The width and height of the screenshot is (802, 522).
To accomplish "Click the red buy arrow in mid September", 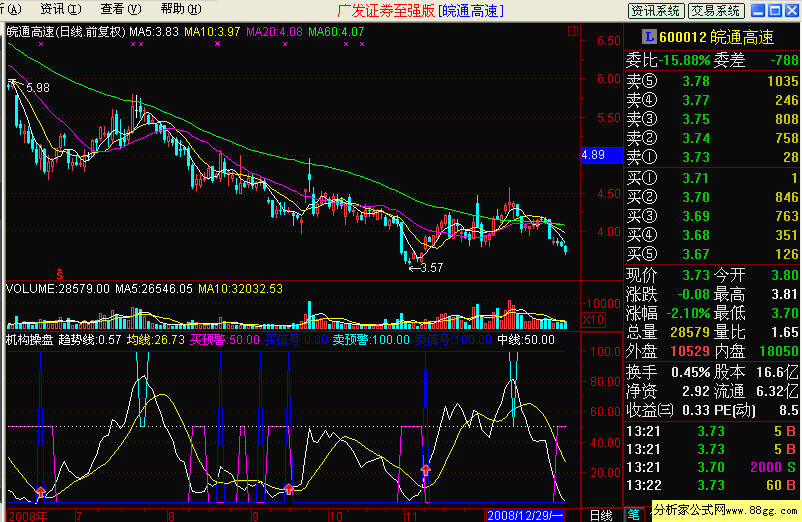I will pos(288,489).
